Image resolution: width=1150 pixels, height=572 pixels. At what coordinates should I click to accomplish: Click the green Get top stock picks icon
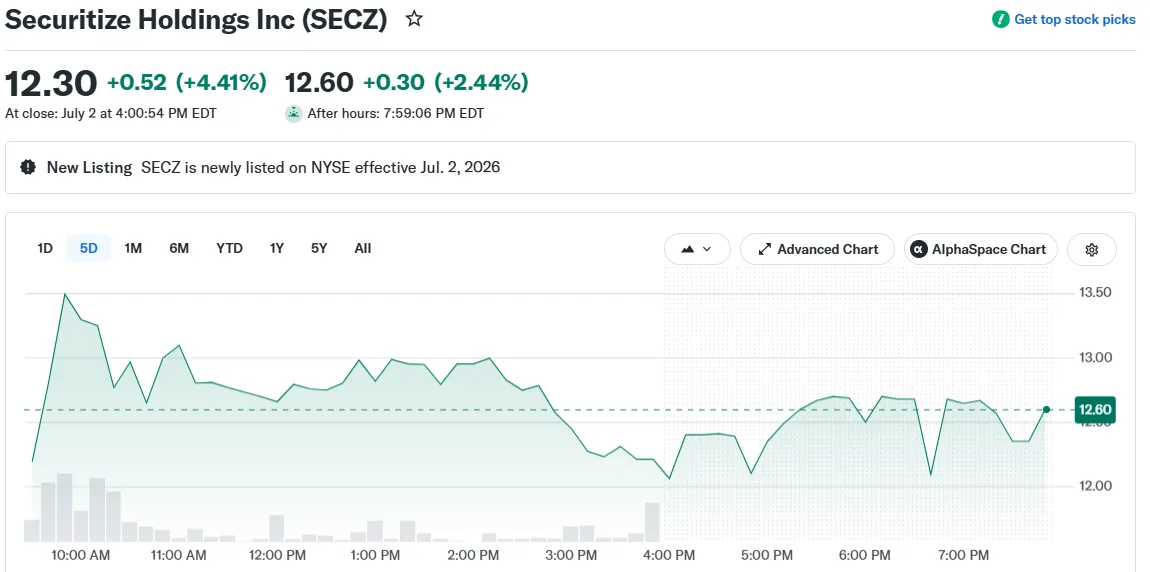coord(1000,20)
